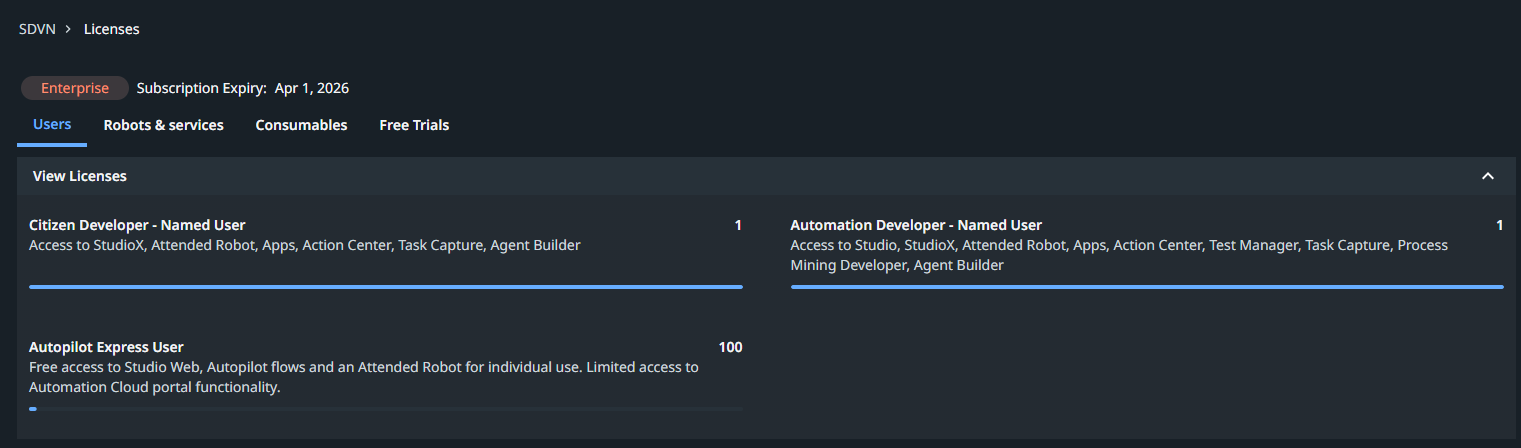Switch to the Users tab
The image size is (1521, 448).
(x=52, y=125)
